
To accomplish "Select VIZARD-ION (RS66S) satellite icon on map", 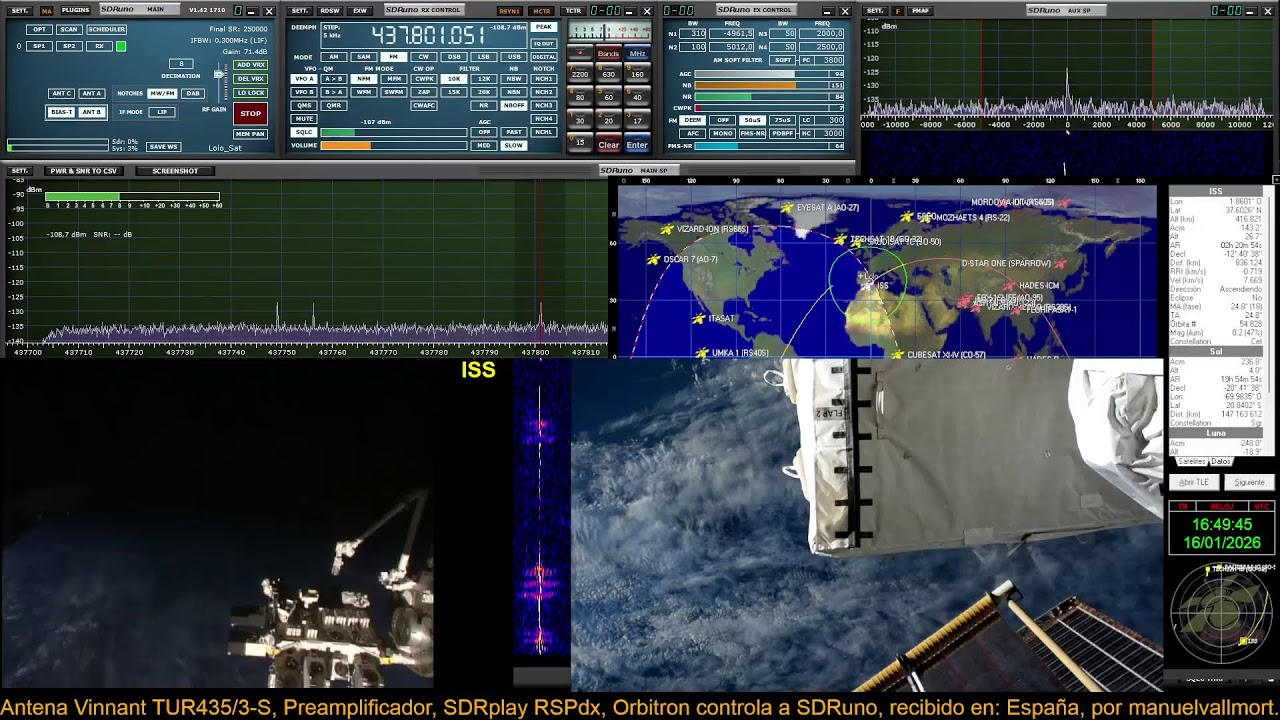I will [x=667, y=229].
